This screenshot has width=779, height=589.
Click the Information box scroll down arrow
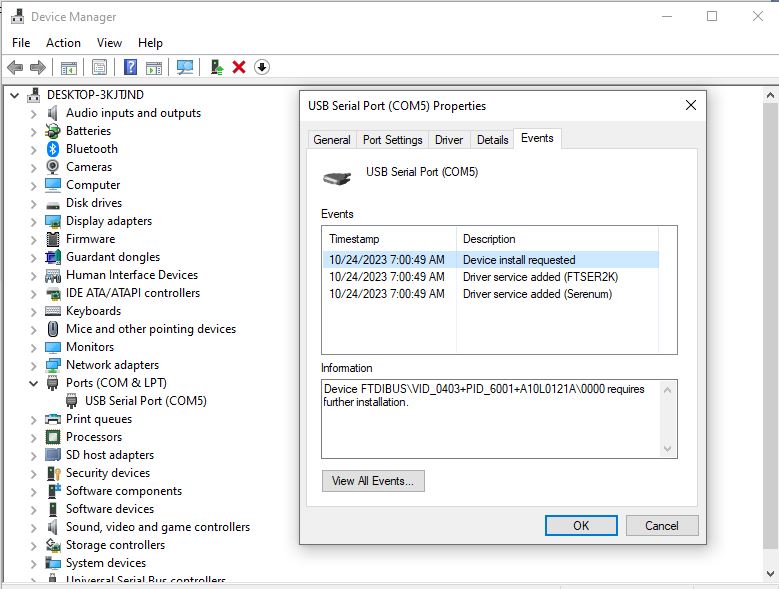(x=669, y=450)
